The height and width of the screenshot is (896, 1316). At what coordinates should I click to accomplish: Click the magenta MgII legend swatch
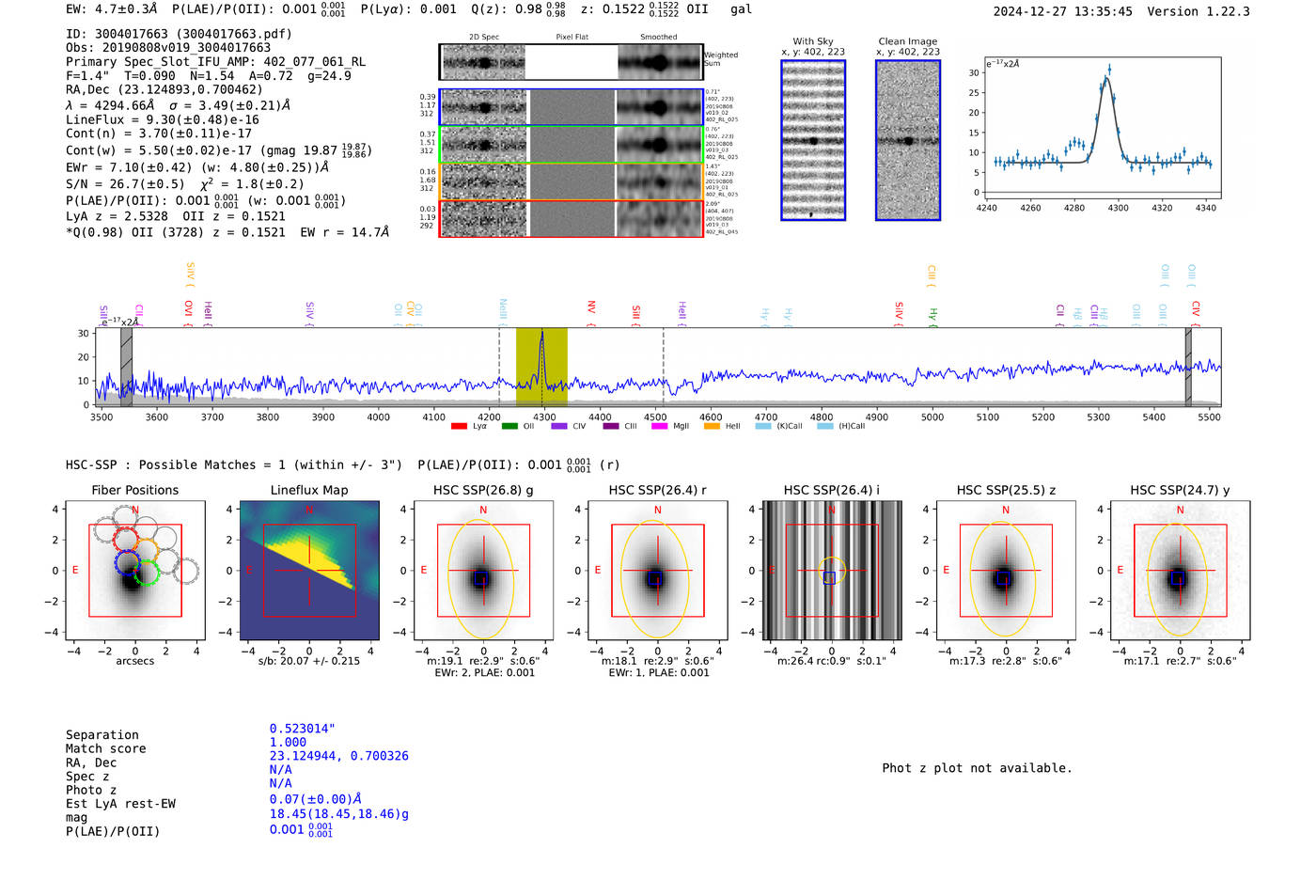click(660, 427)
